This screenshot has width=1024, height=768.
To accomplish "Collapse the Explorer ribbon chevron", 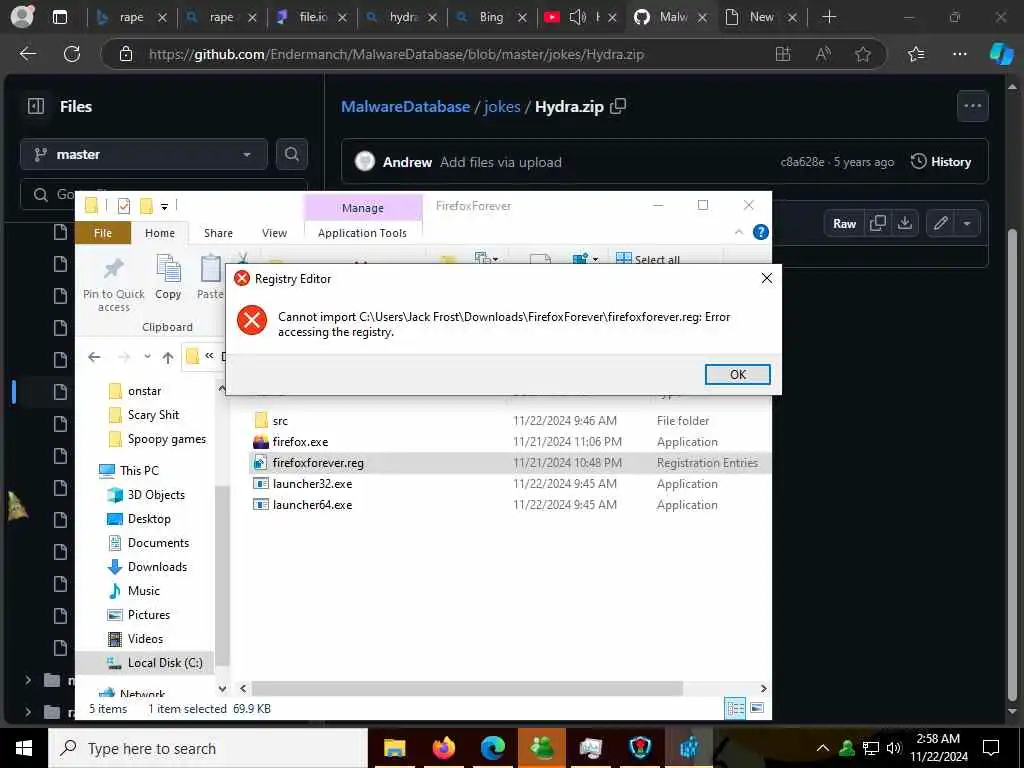I will [739, 232].
